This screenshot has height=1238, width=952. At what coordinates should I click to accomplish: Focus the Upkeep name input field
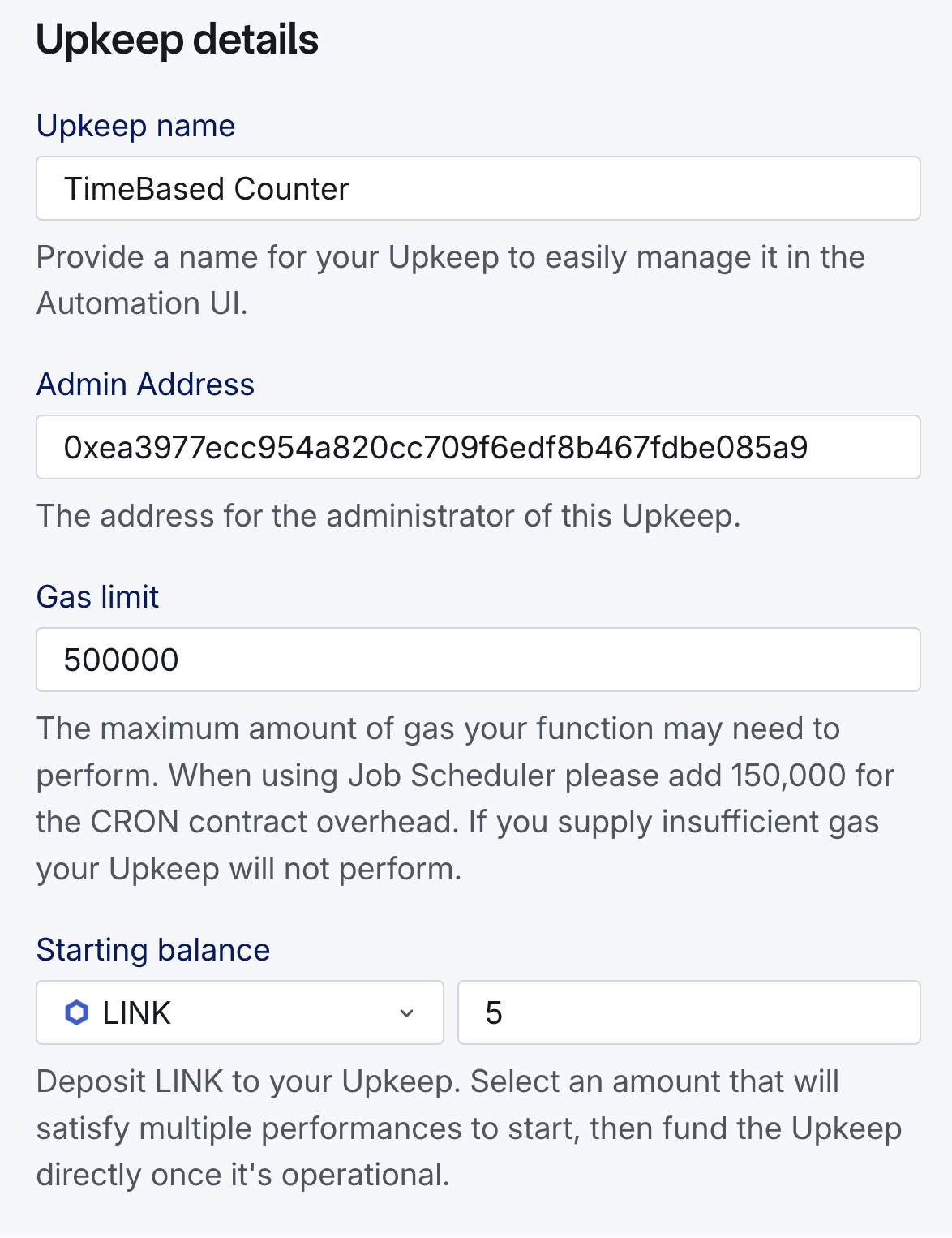(x=478, y=188)
